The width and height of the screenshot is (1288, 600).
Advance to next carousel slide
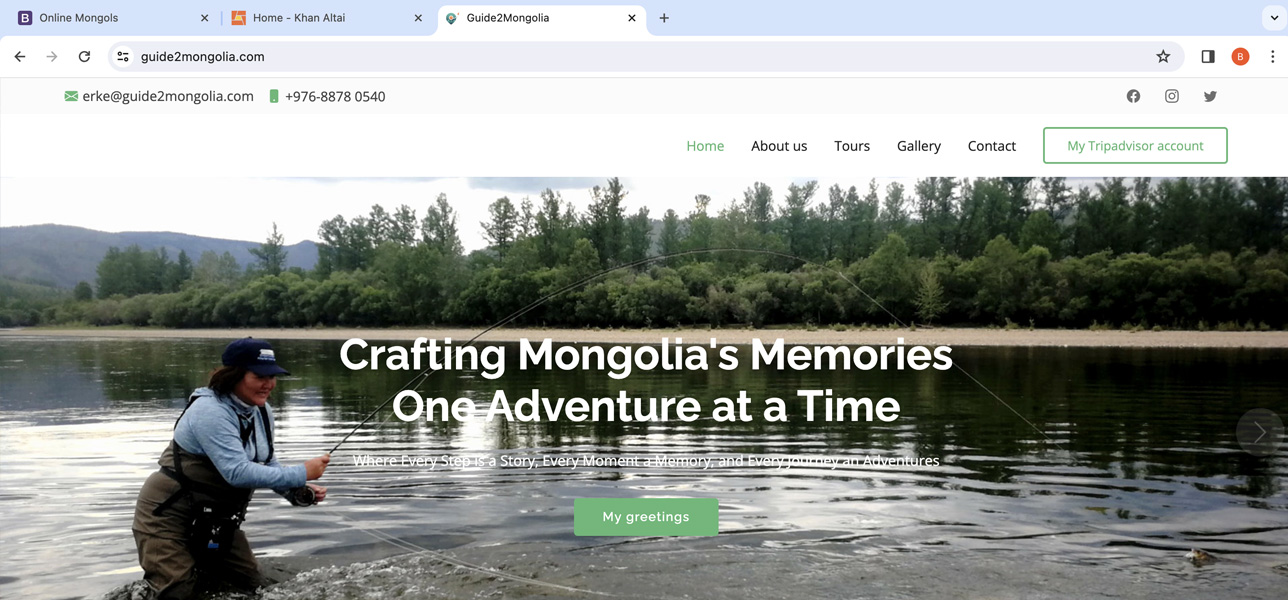(1259, 432)
